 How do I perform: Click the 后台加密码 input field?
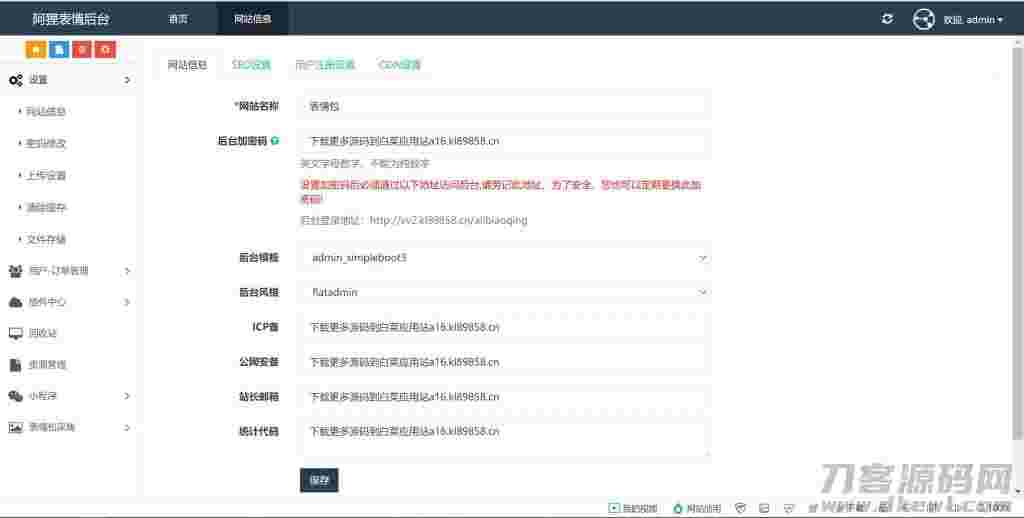[504, 141]
